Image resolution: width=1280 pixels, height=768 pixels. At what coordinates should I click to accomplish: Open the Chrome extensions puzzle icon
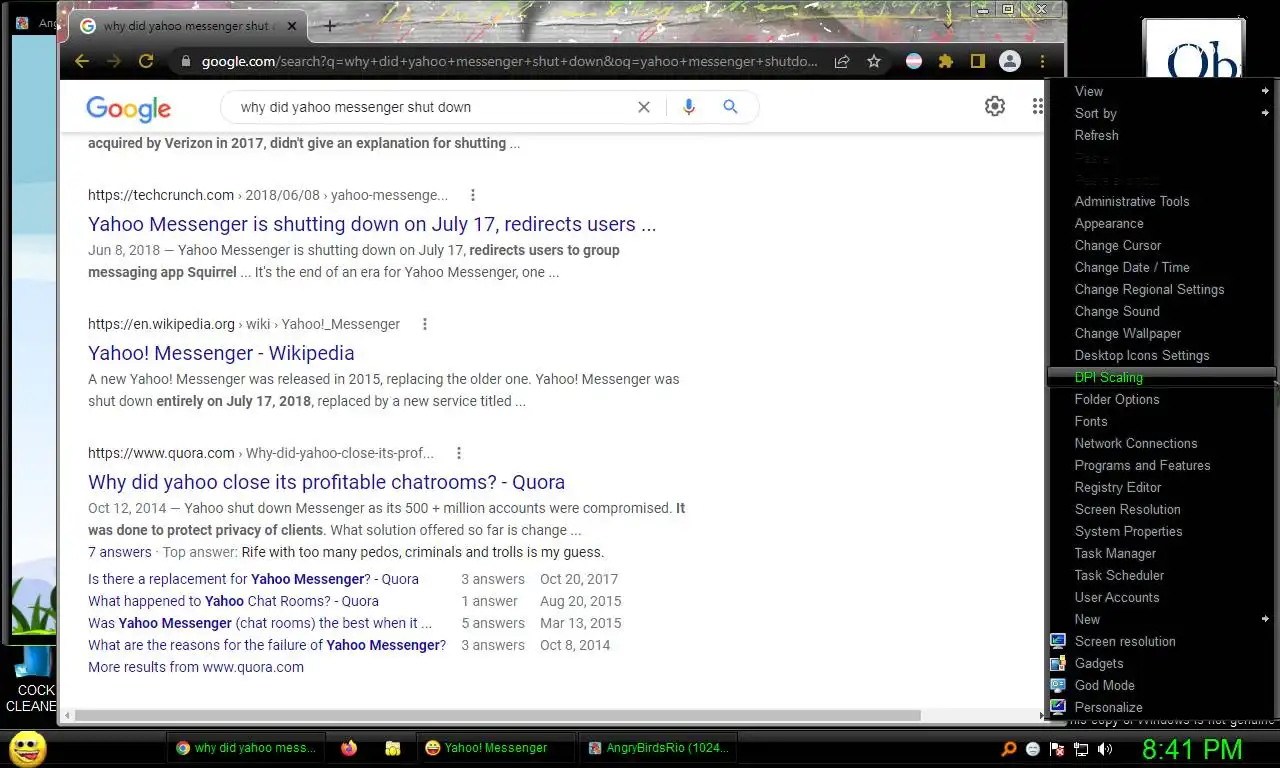pyautogui.click(x=946, y=61)
